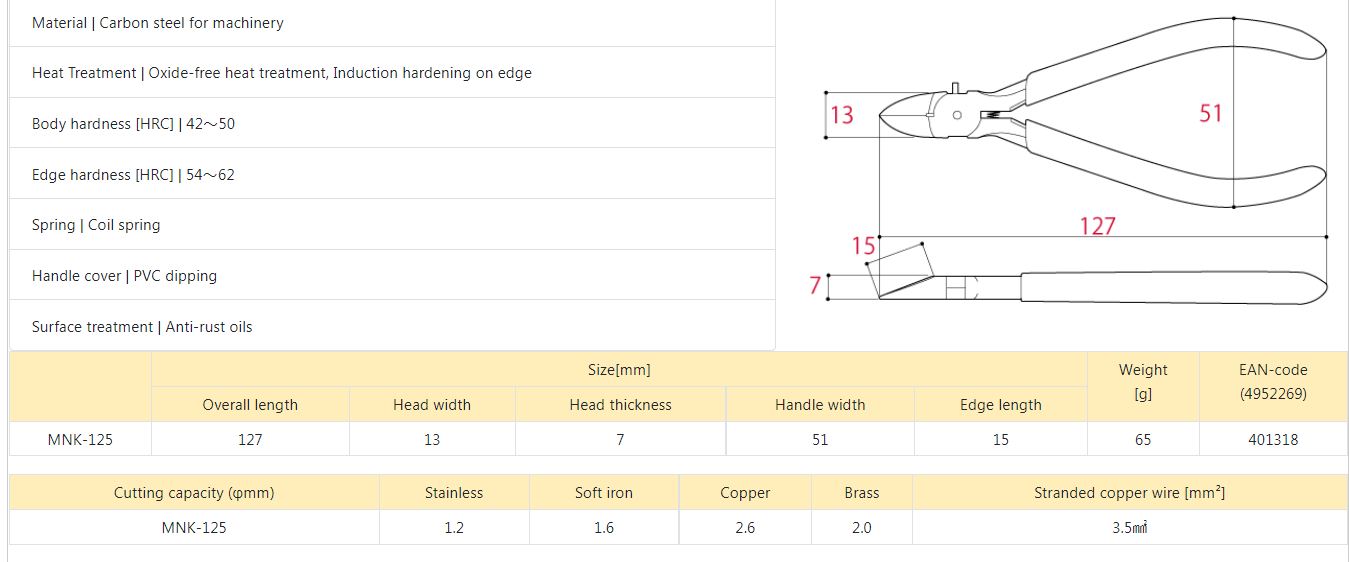Select the Head width column header

pos(432,405)
